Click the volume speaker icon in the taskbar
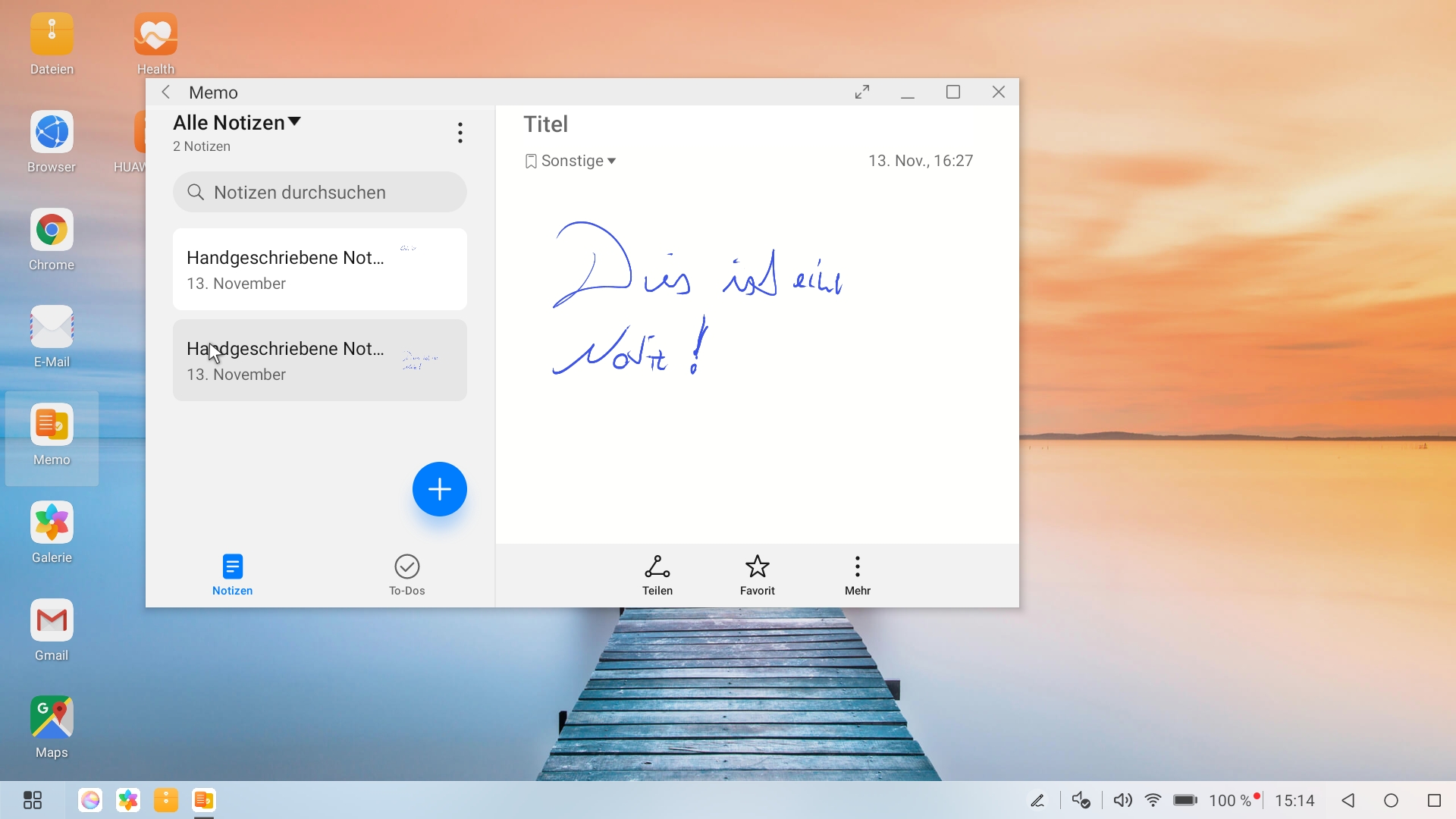Screen dimensions: 1456x819 tap(1122, 800)
